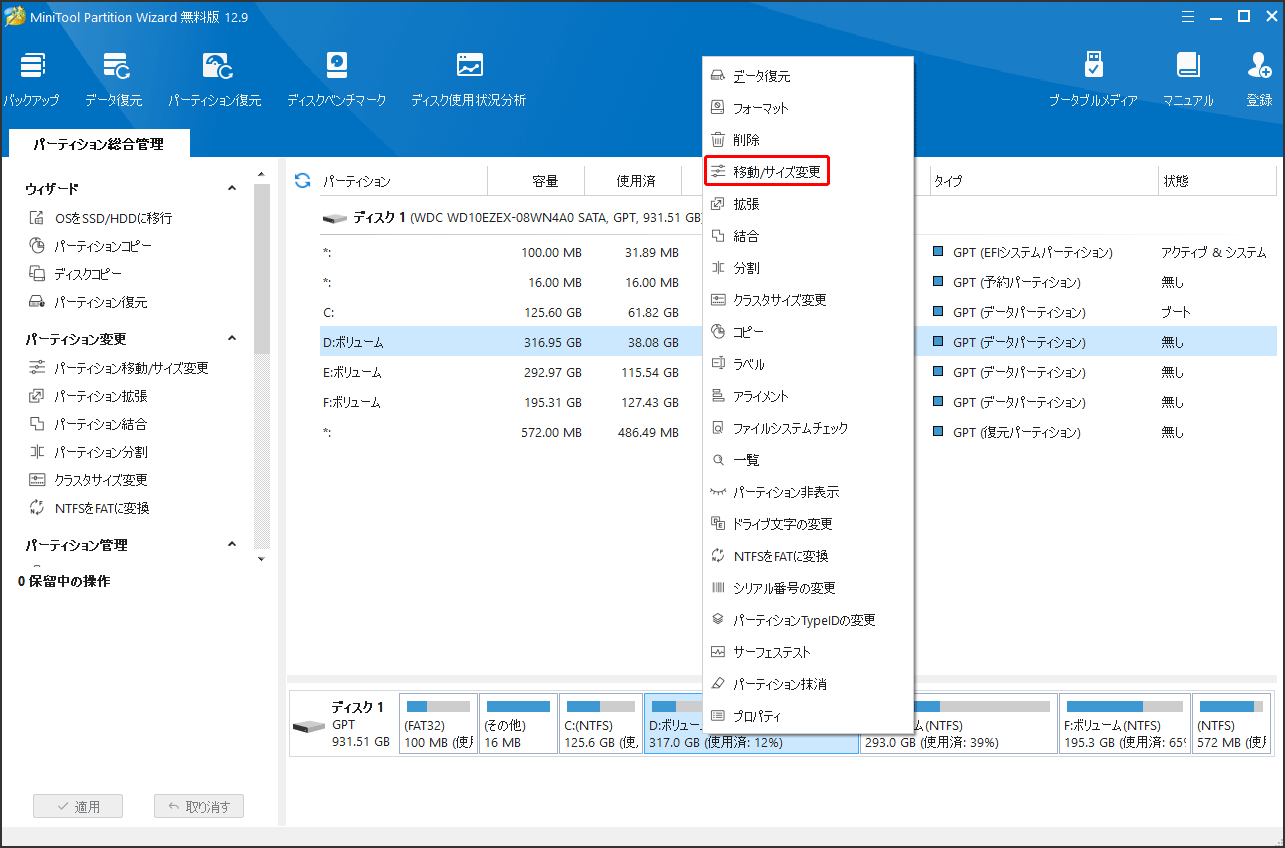Collapse the パーティション管理 section

[x=232, y=545]
